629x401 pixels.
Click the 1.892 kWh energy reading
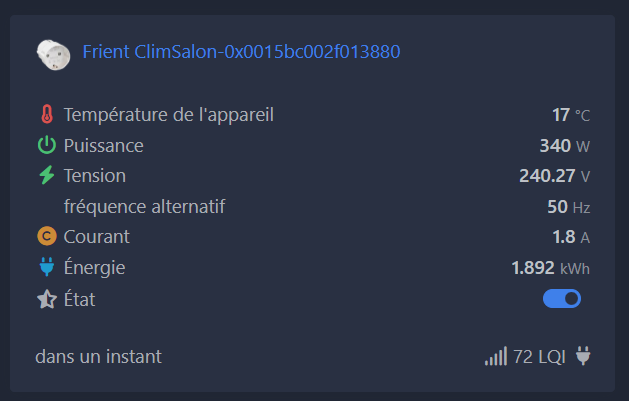point(550,268)
